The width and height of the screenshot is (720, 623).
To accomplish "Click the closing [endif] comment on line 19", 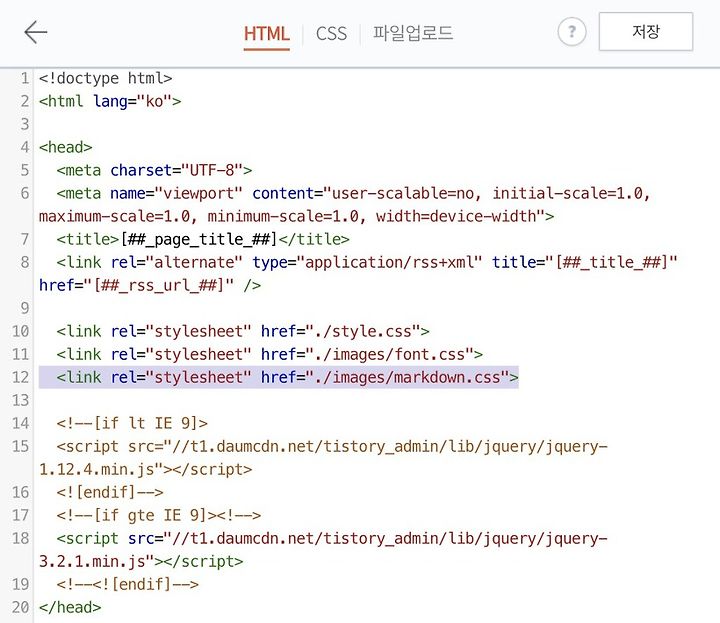I will [x=128, y=584].
